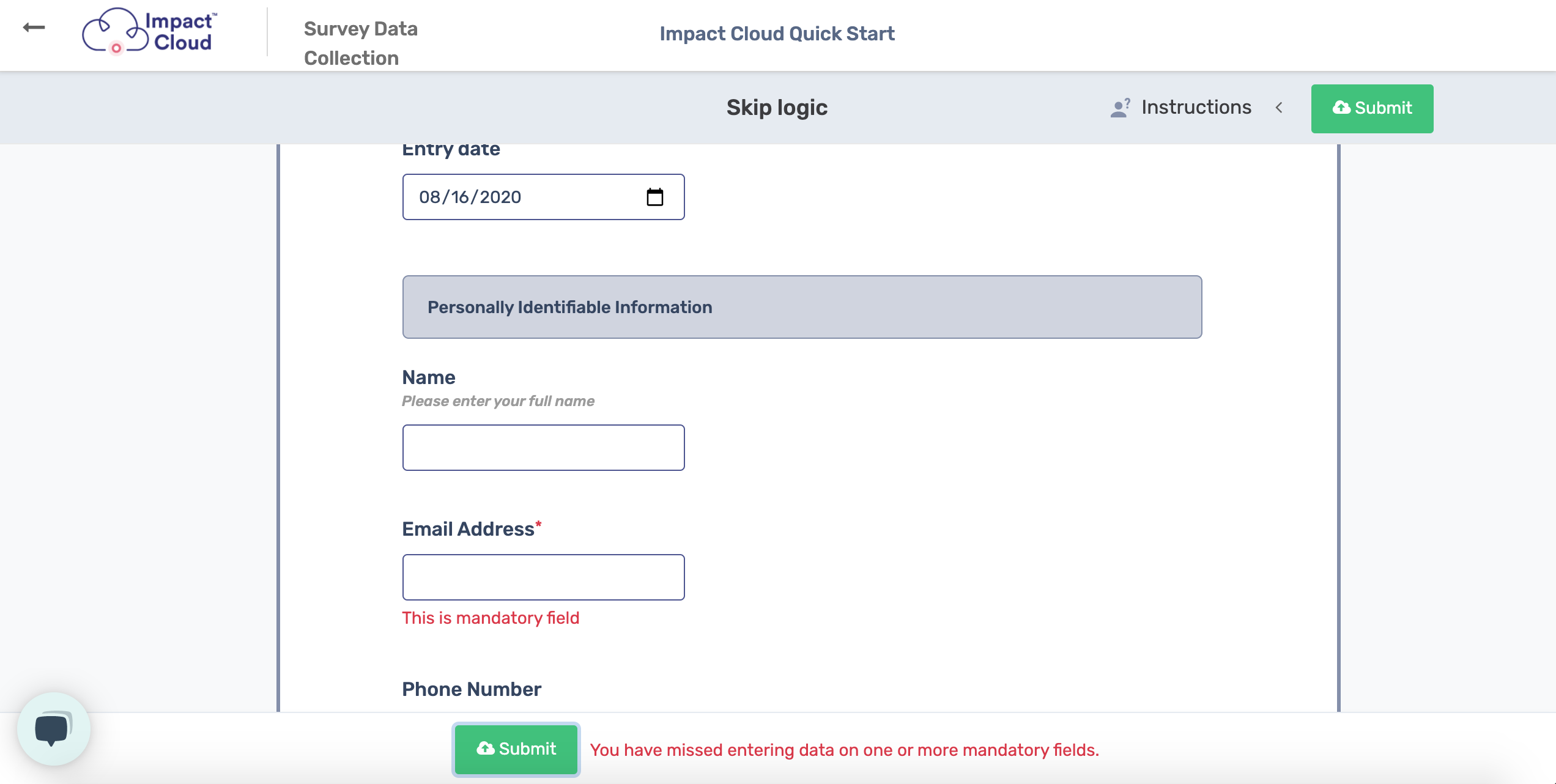Click the missed mandatory fields warning message
Screen dimensions: 1556x784
[844, 750]
